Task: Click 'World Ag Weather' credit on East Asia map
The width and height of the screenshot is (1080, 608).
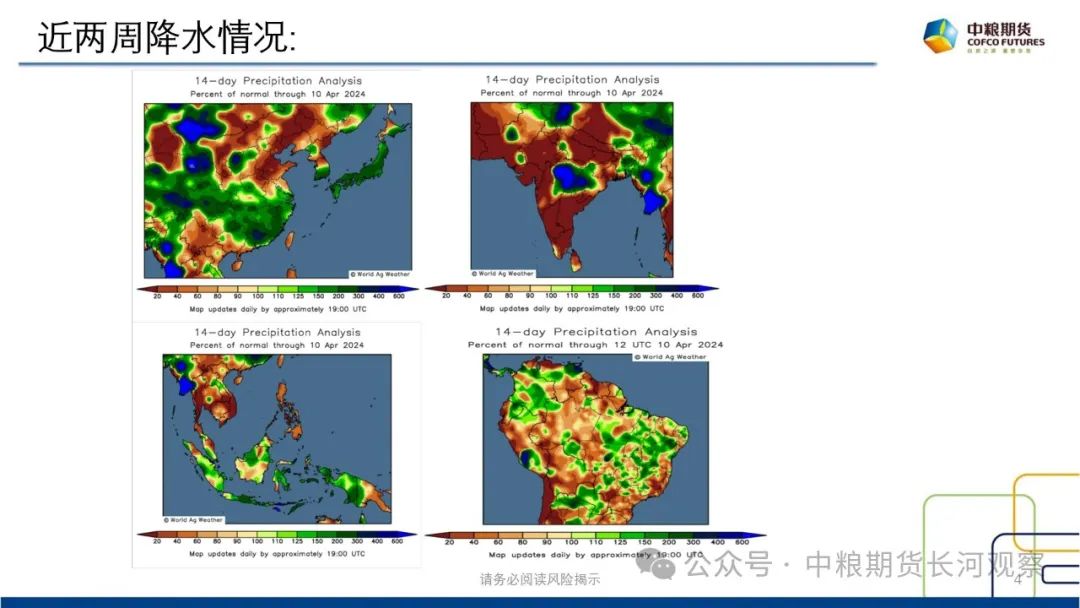Action: pos(380,274)
